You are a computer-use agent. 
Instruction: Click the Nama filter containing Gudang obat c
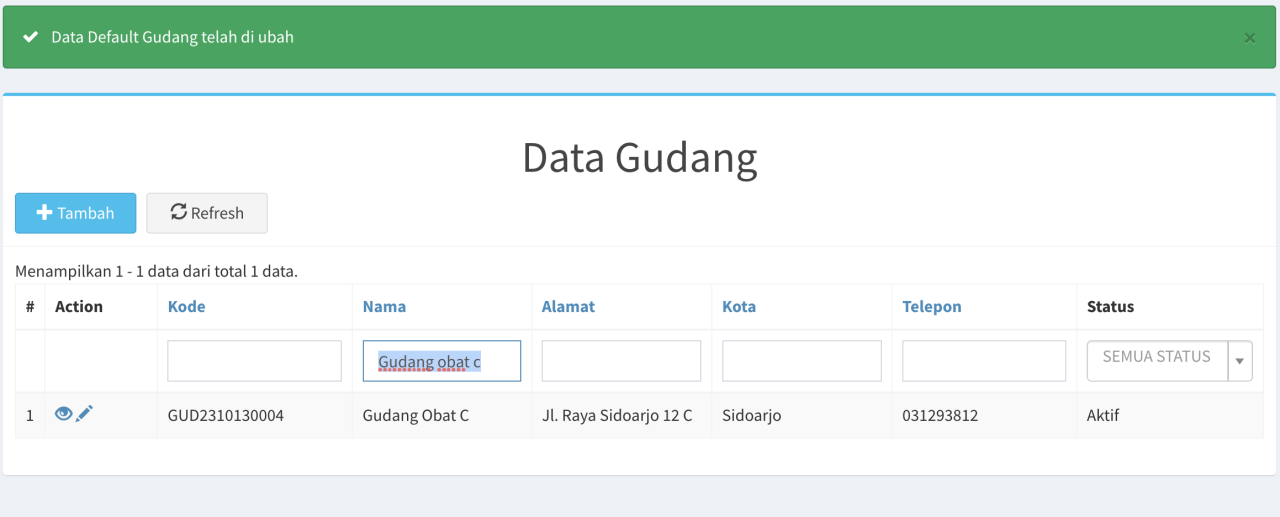pyautogui.click(x=442, y=361)
